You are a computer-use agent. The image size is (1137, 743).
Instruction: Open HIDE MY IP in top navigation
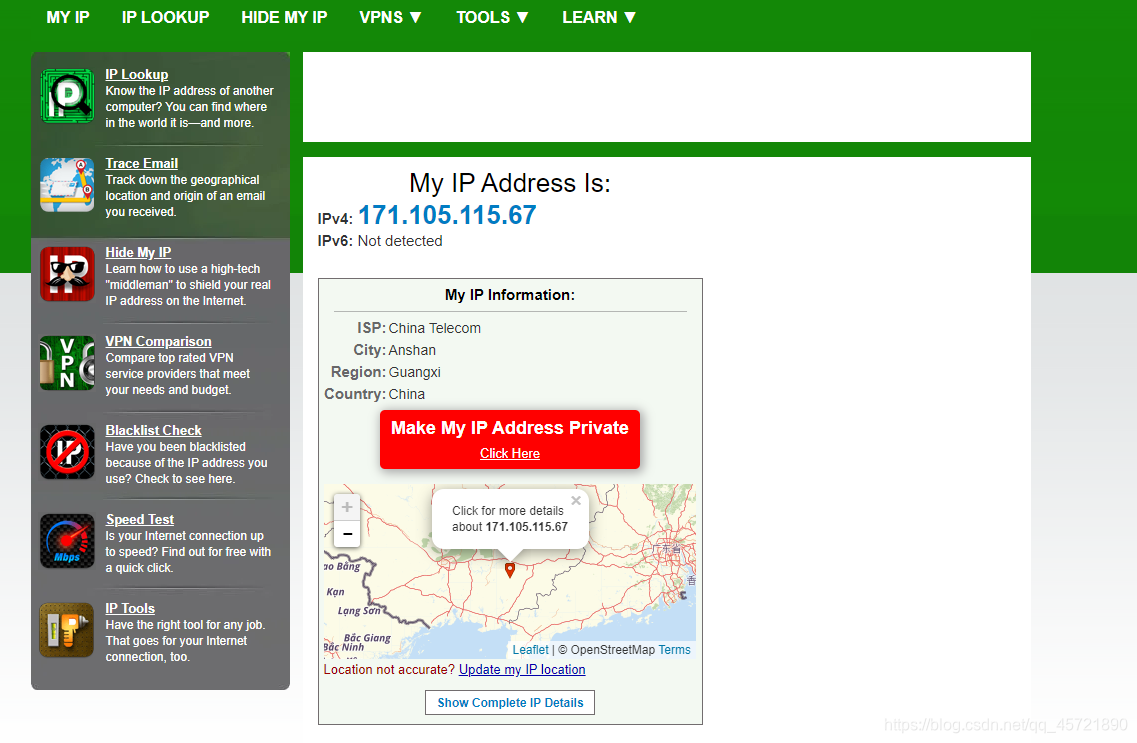pos(284,17)
